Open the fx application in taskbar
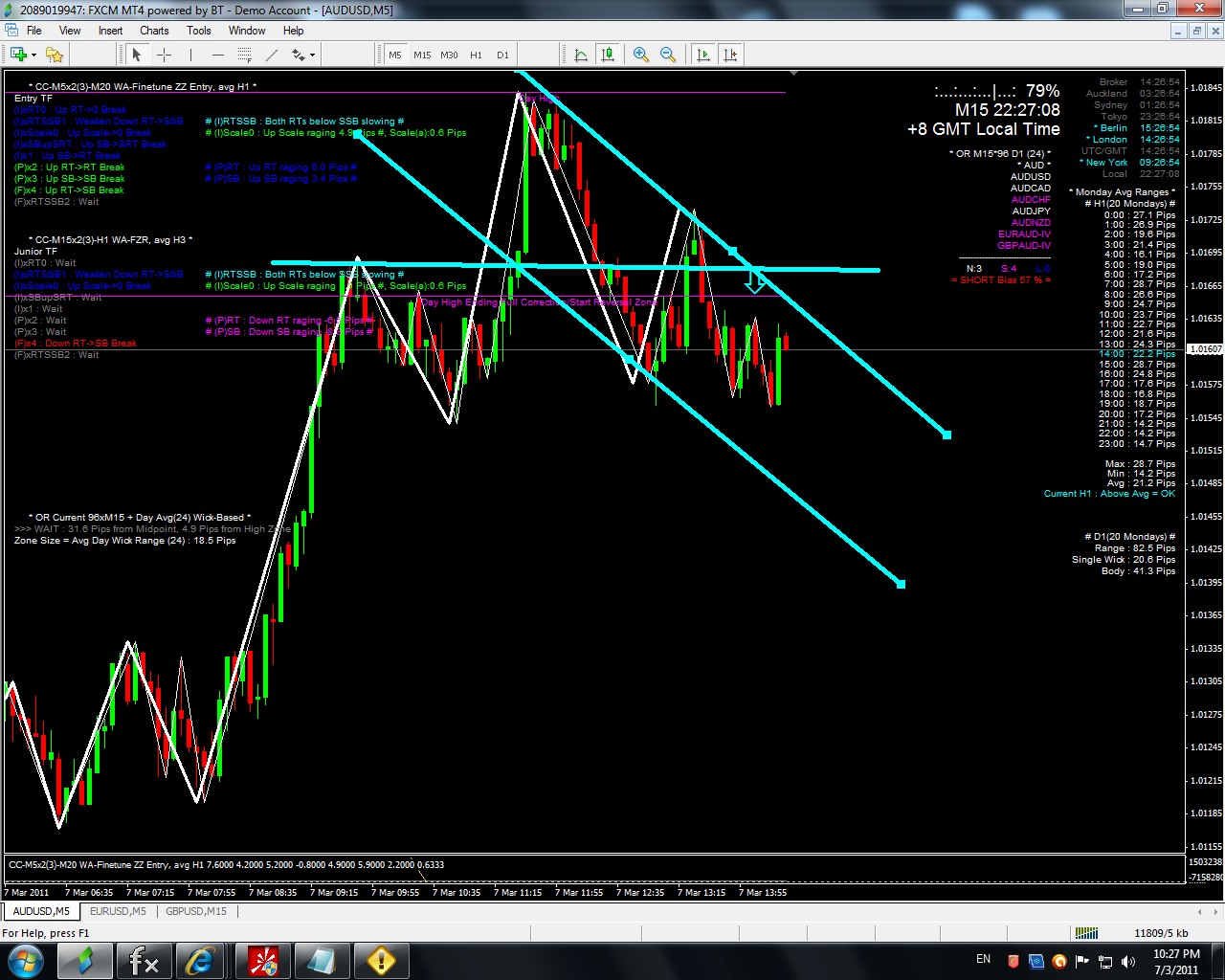 click(x=144, y=960)
